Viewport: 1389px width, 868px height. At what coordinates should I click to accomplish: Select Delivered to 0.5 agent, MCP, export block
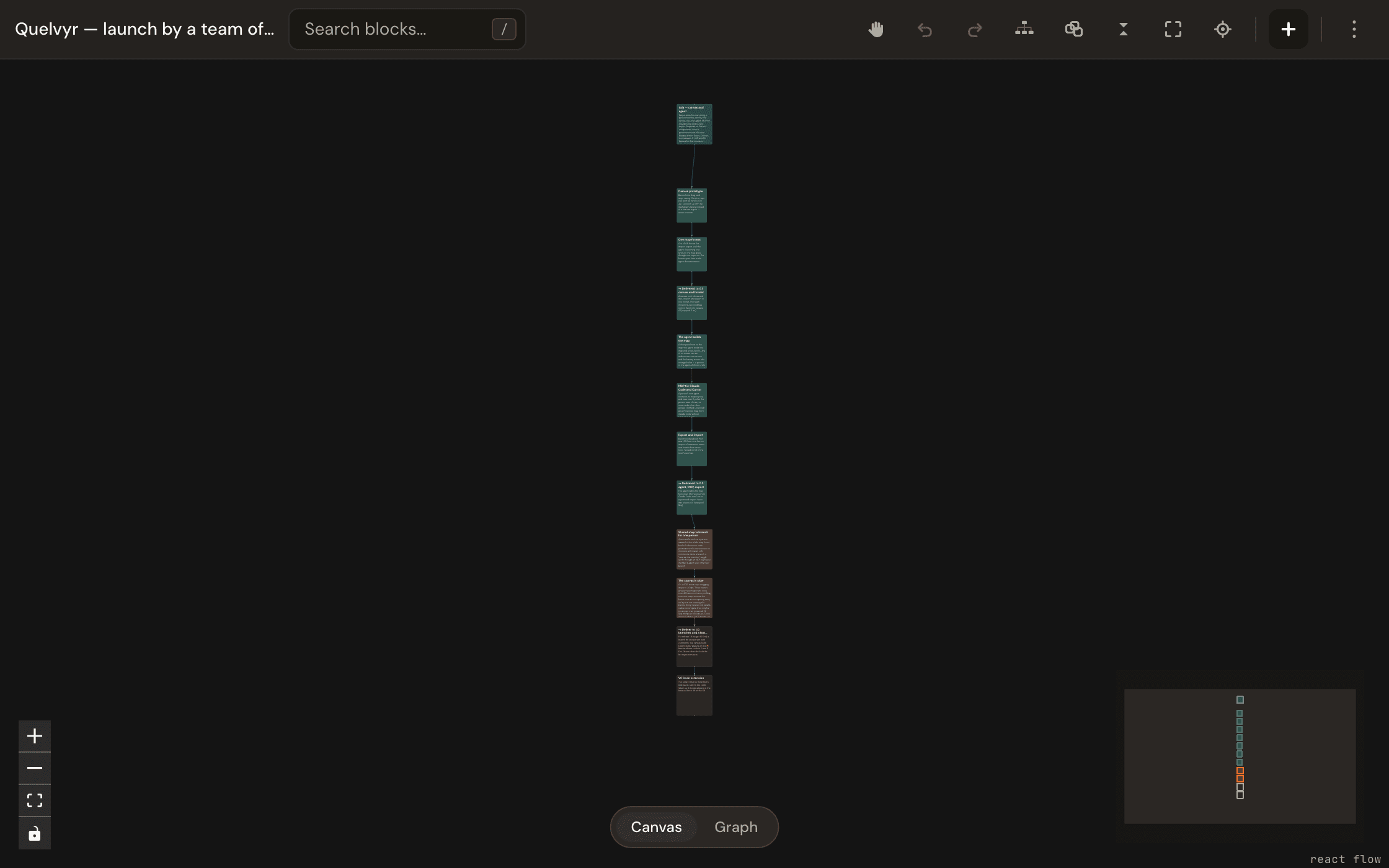tap(691, 497)
